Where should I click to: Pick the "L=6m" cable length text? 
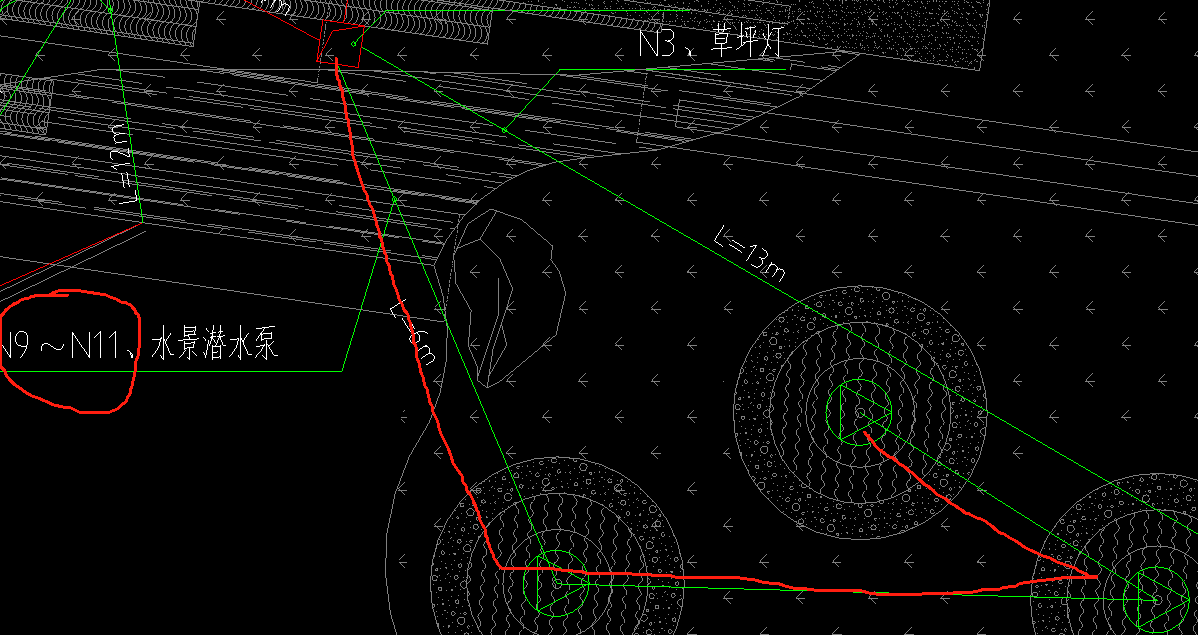click(414, 334)
